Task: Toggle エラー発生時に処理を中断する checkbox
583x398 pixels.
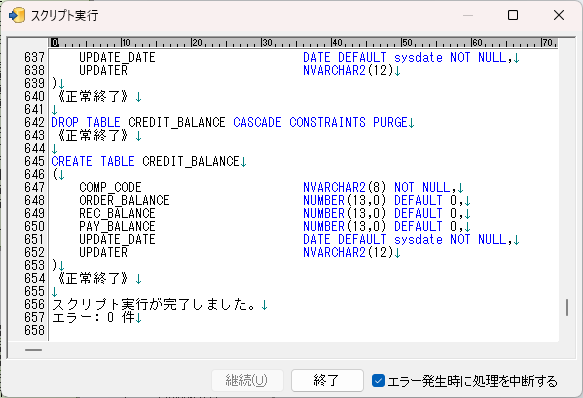Action: [x=378, y=381]
